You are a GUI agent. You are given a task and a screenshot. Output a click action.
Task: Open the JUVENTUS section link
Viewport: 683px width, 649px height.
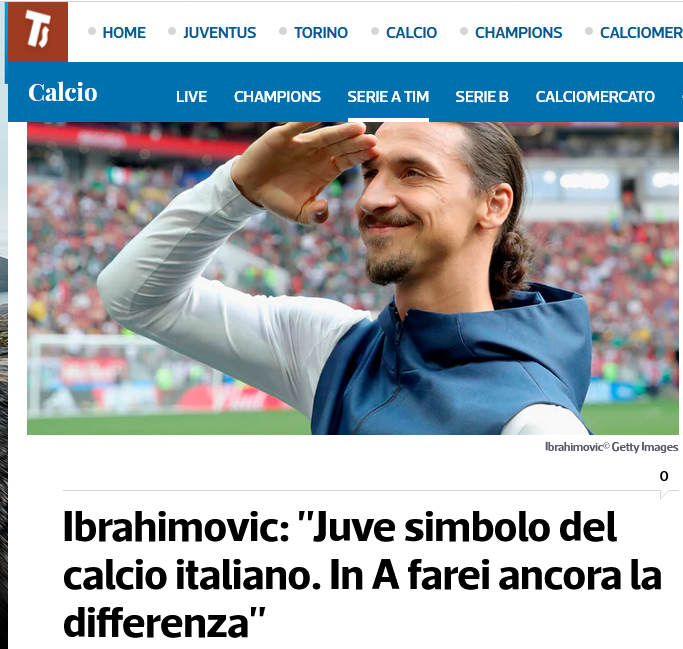click(x=220, y=33)
